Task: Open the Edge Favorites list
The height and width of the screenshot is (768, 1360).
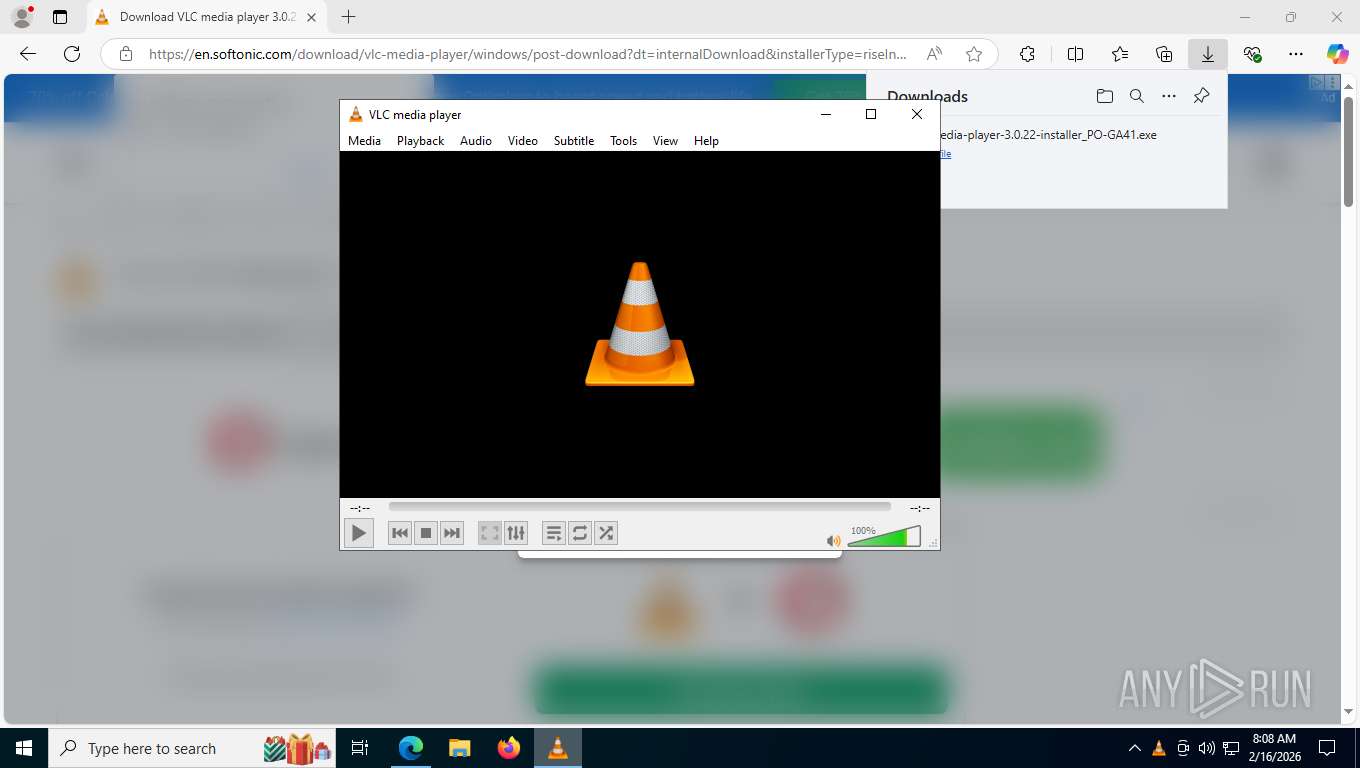Action: (x=1120, y=54)
